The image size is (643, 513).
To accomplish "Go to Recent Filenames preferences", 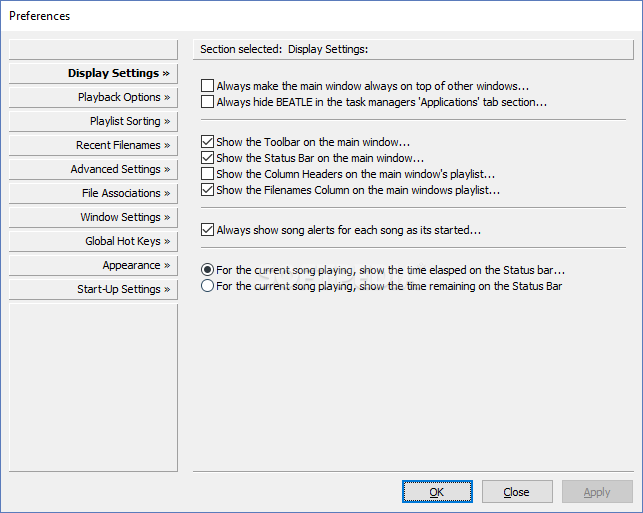I will (x=93, y=146).
